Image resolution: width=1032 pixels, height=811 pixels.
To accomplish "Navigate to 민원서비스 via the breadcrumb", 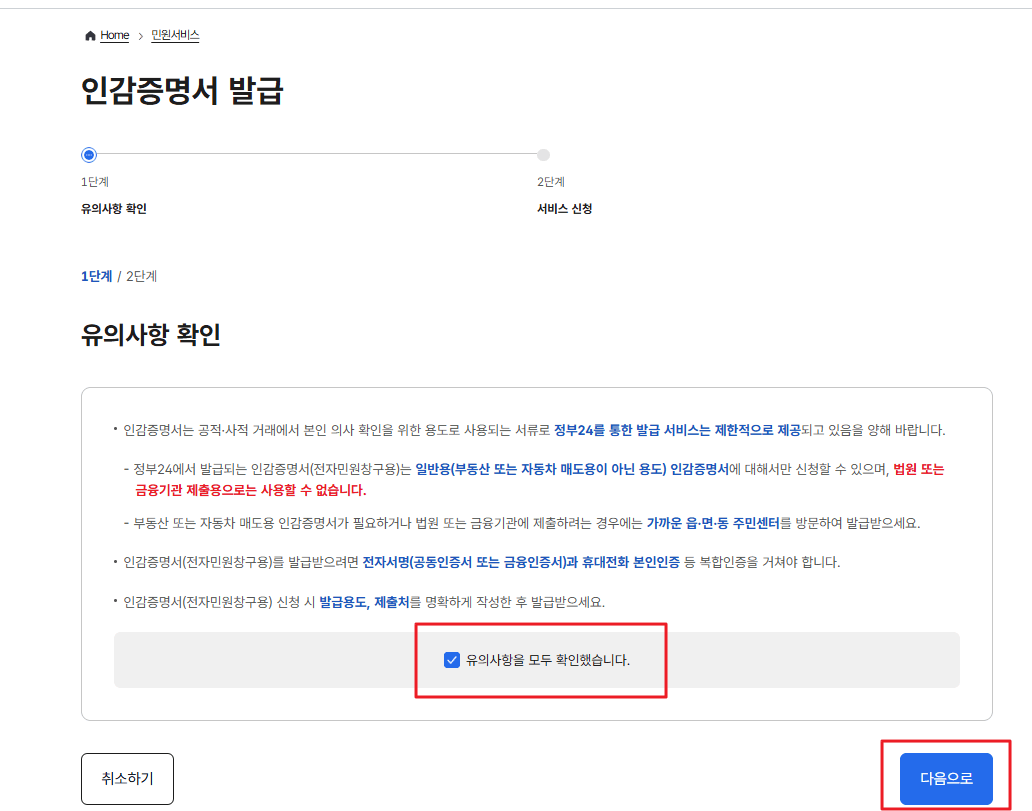I will tap(176, 35).
